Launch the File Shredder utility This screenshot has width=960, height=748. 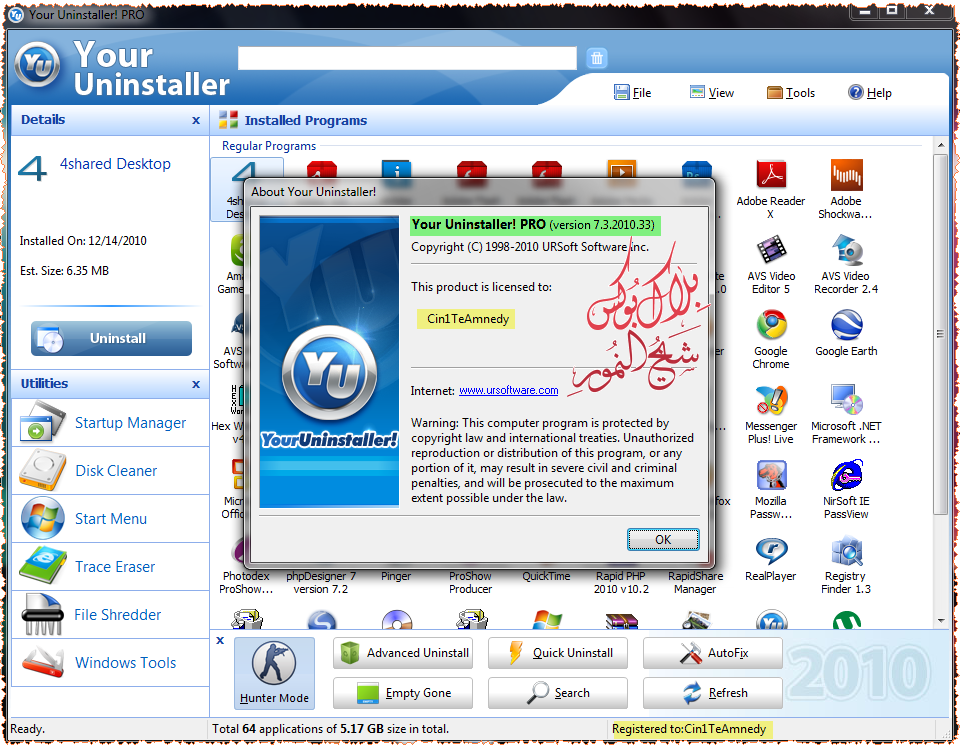point(110,615)
